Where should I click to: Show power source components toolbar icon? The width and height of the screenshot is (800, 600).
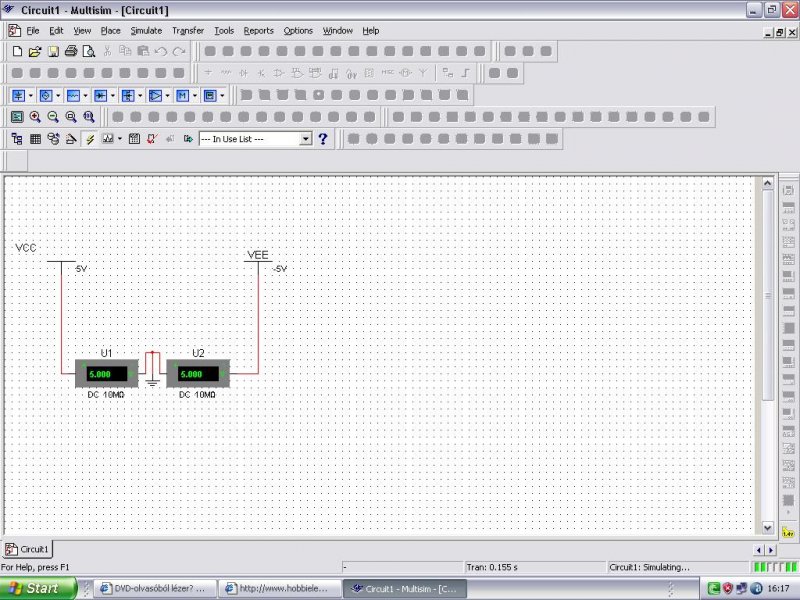pyautogui.click(x=18, y=95)
